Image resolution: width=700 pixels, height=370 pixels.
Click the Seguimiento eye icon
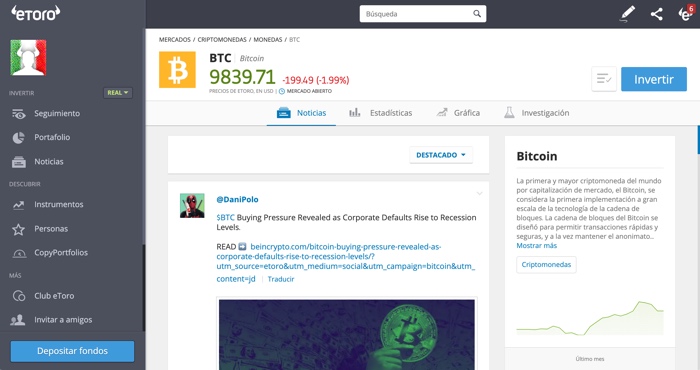point(19,114)
